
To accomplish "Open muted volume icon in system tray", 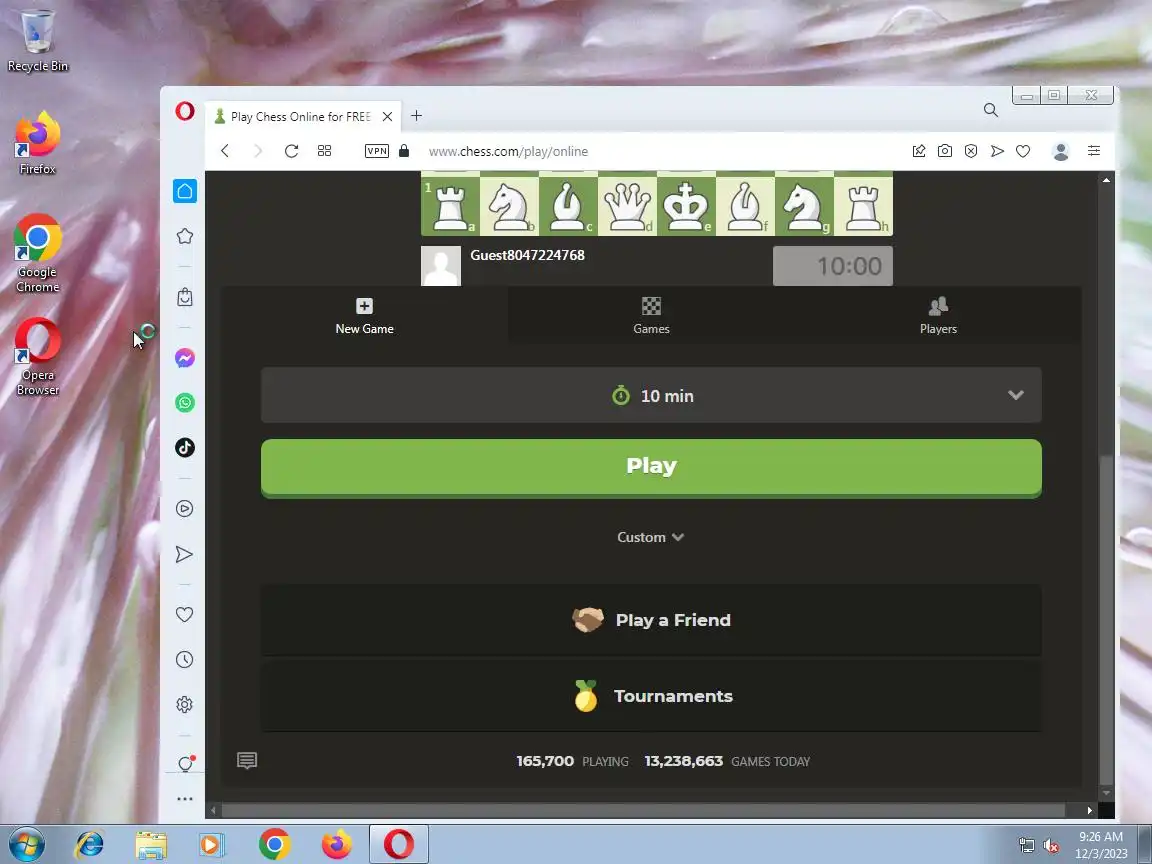I will 1051,846.
